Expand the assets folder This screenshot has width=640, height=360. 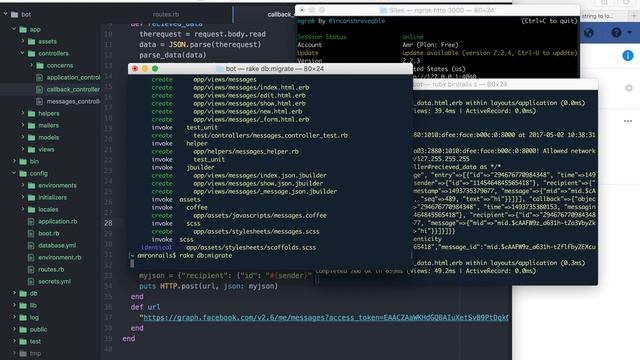pyautogui.click(x=23, y=41)
